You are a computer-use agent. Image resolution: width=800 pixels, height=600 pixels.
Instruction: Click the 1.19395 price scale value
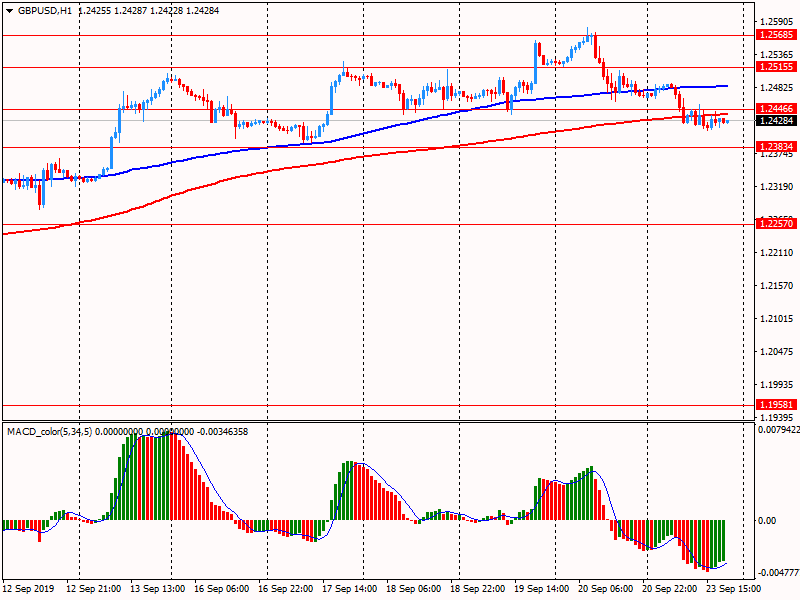coord(777,417)
